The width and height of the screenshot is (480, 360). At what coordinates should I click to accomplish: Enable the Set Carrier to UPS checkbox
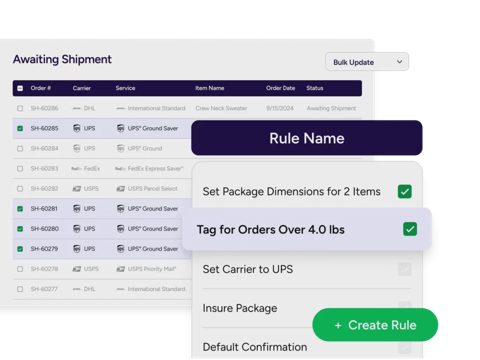405,269
